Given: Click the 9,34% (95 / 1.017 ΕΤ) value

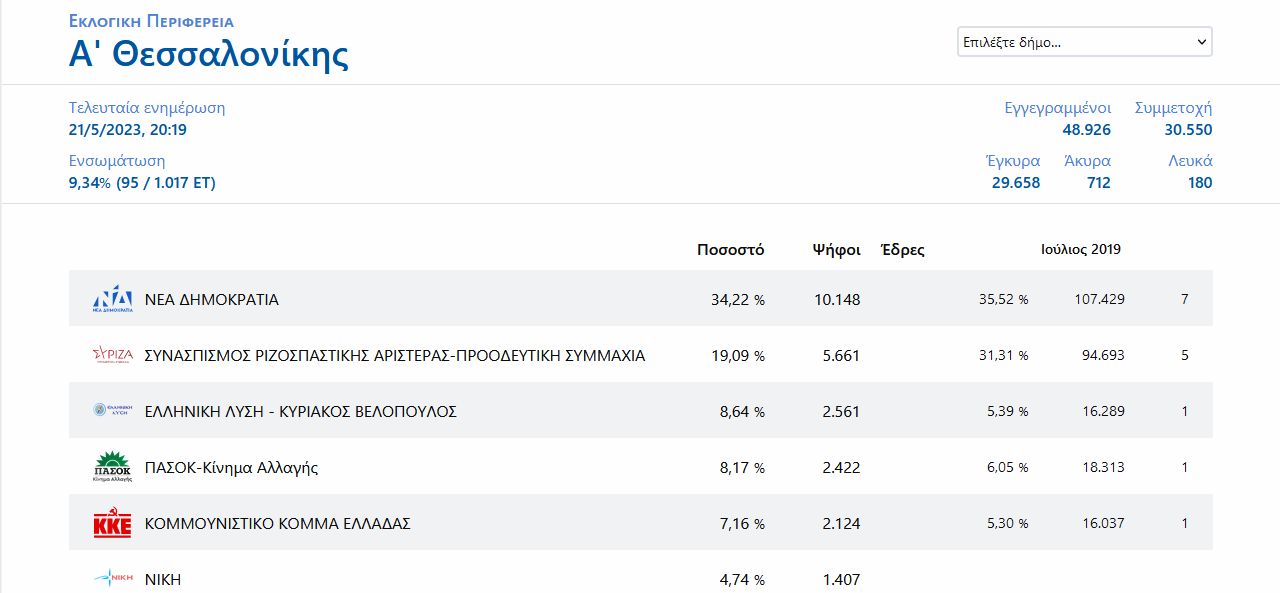Looking at the screenshot, I should (142, 183).
